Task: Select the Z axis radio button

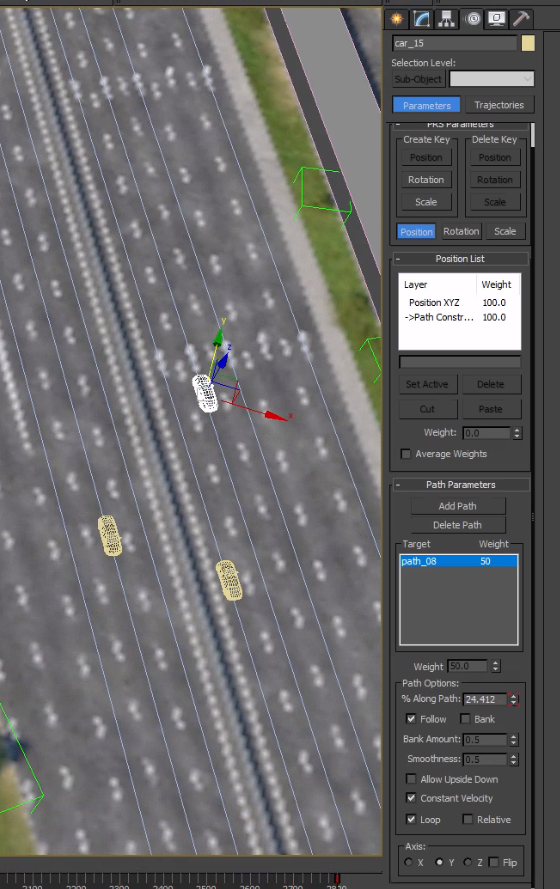Action: (x=468, y=862)
